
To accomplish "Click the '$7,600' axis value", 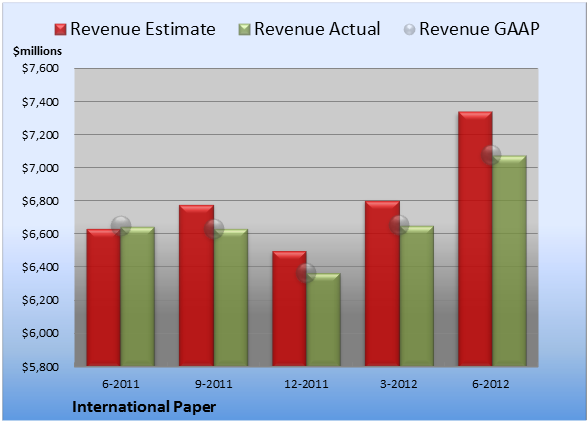I will (x=40, y=68).
